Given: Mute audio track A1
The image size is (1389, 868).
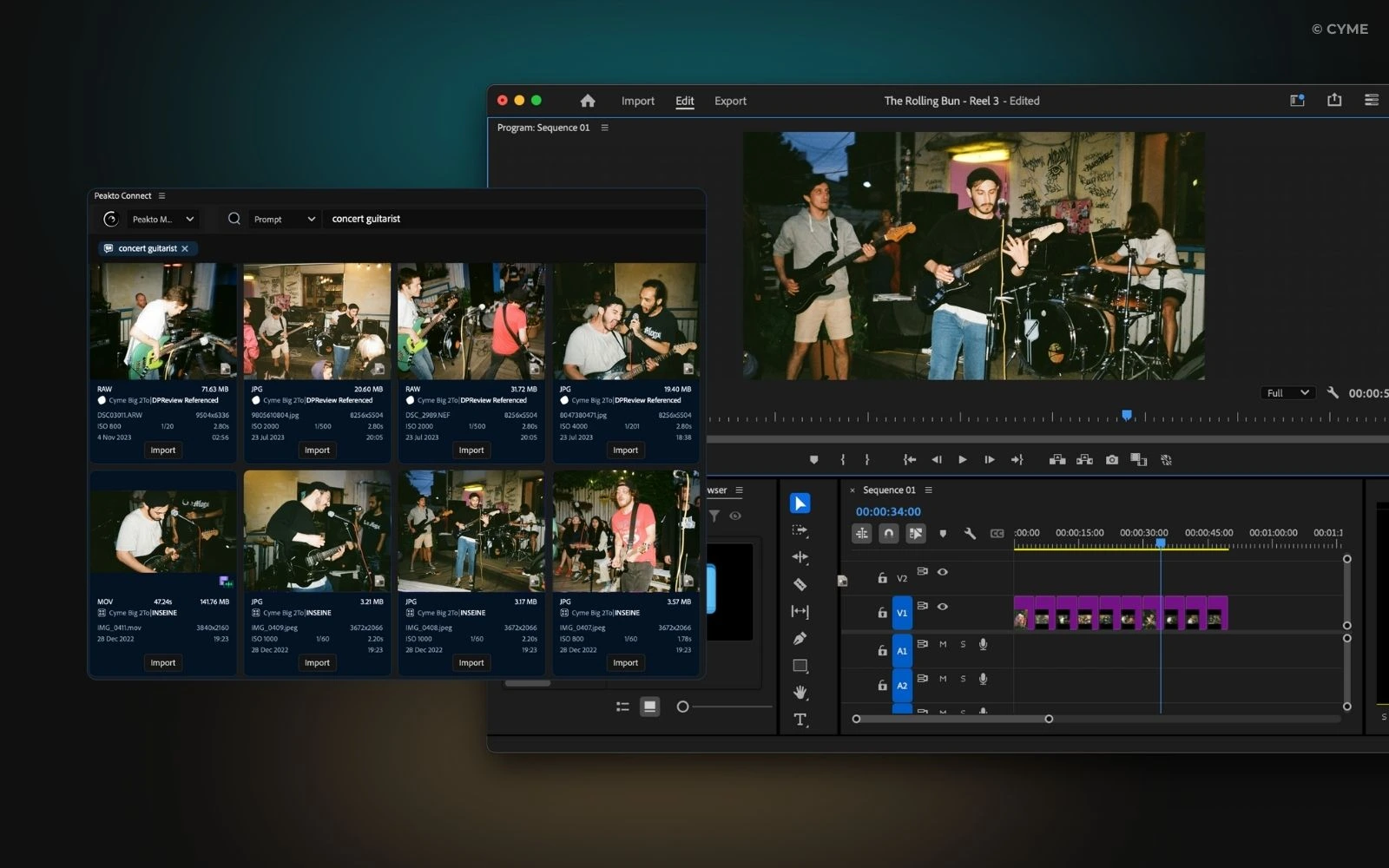Looking at the screenshot, I should click(943, 644).
